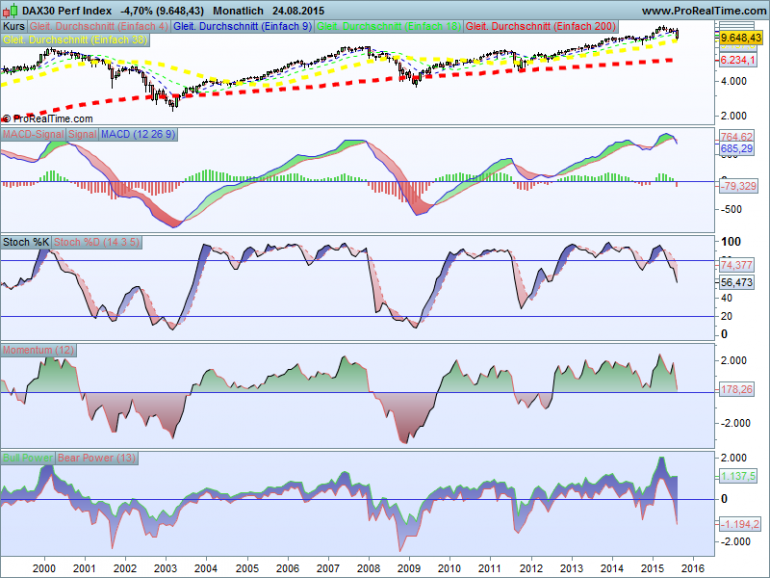Select the MACD (12 26 9) label
770x578 pixels.
[x=138, y=135]
